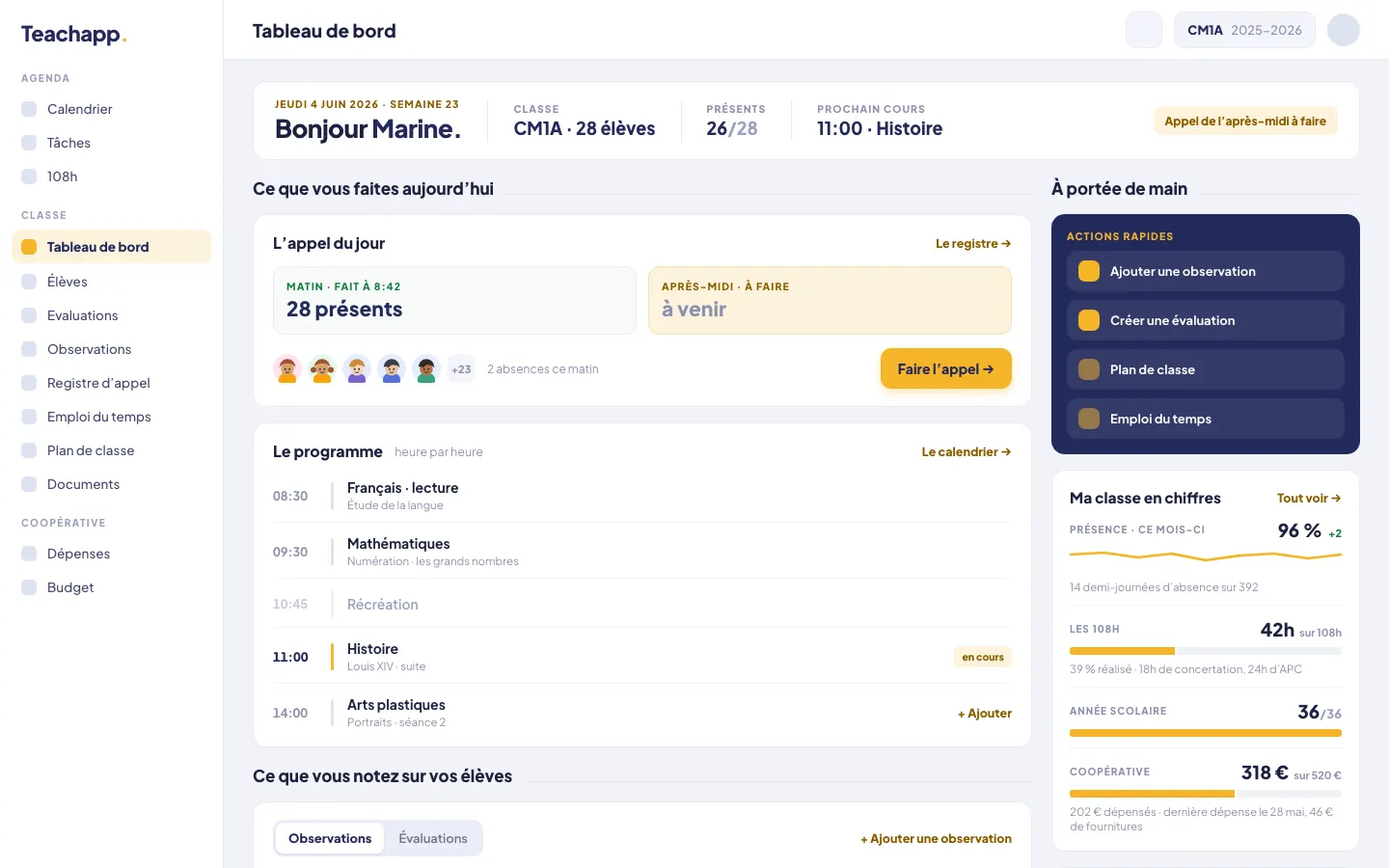
Task: Click the 10:45 Récréation row
Action: point(642,604)
